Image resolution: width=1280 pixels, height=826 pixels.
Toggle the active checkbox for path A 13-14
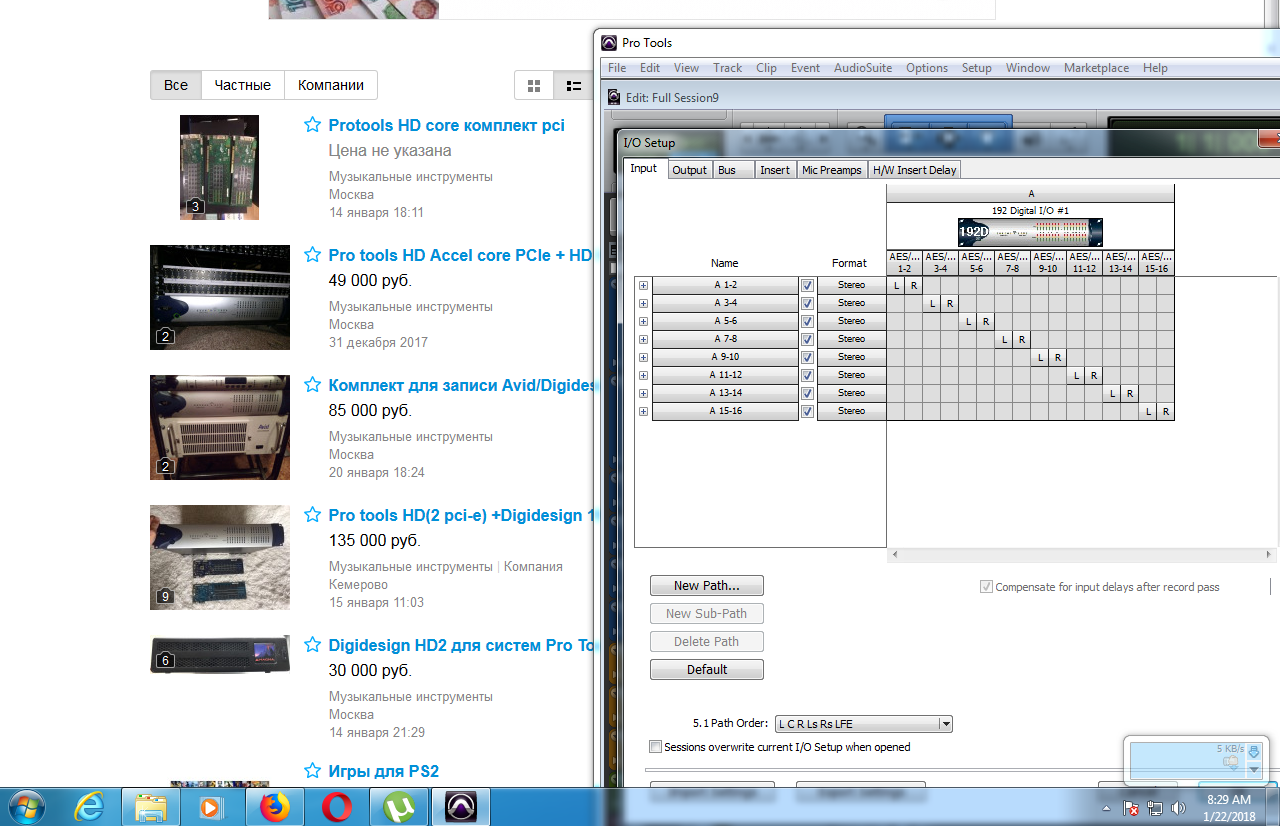point(807,393)
